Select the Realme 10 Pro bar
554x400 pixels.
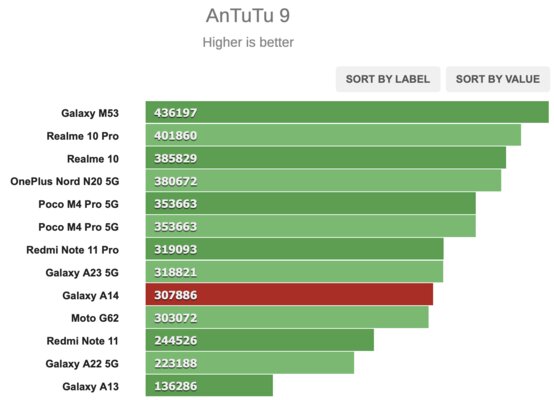(x=333, y=135)
